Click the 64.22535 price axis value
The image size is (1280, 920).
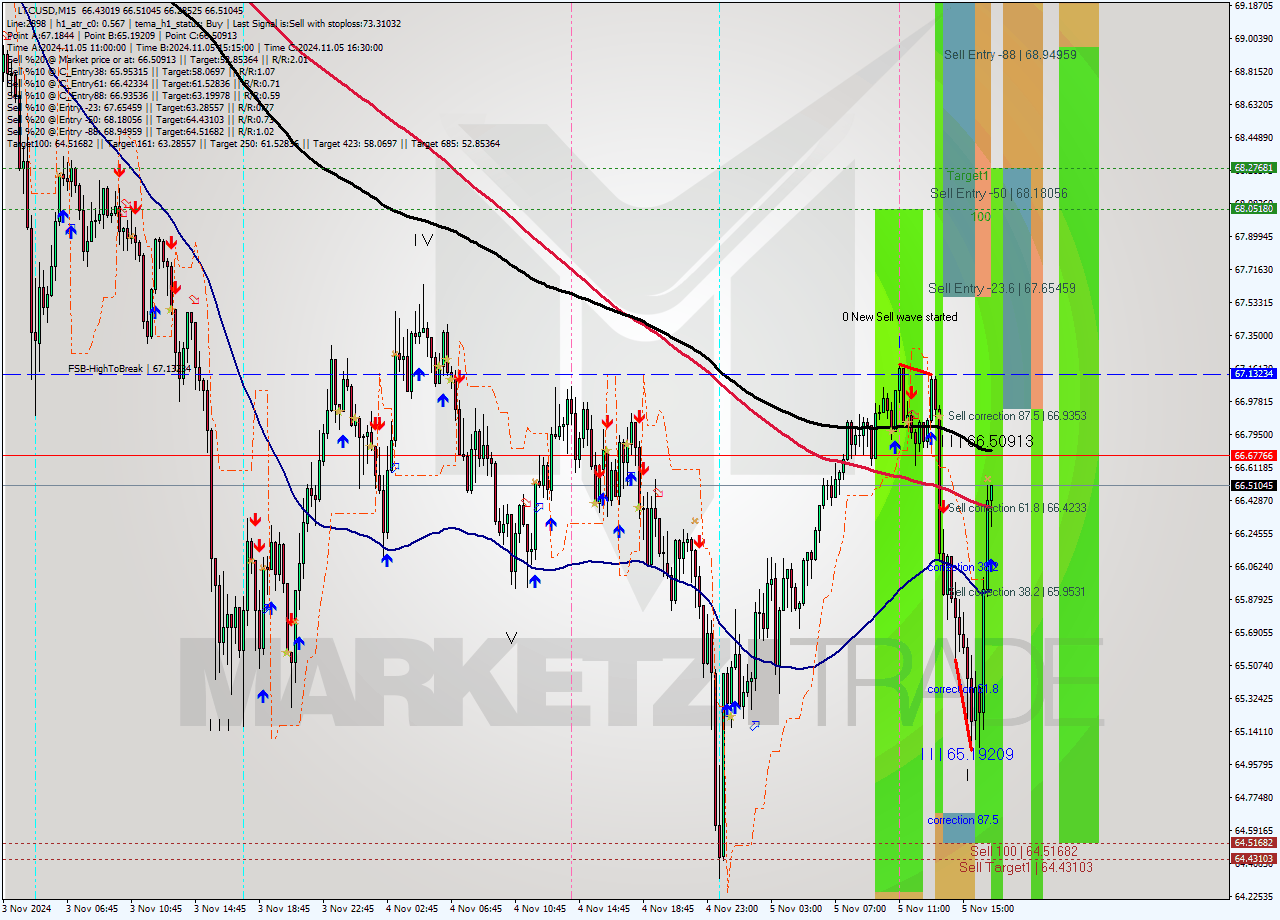click(1253, 896)
